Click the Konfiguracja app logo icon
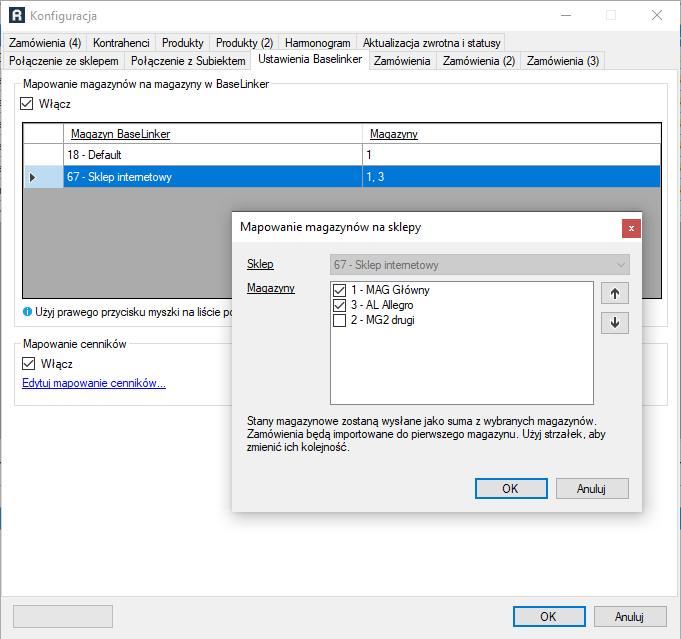681x639 pixels. click(x=17, y=15)
